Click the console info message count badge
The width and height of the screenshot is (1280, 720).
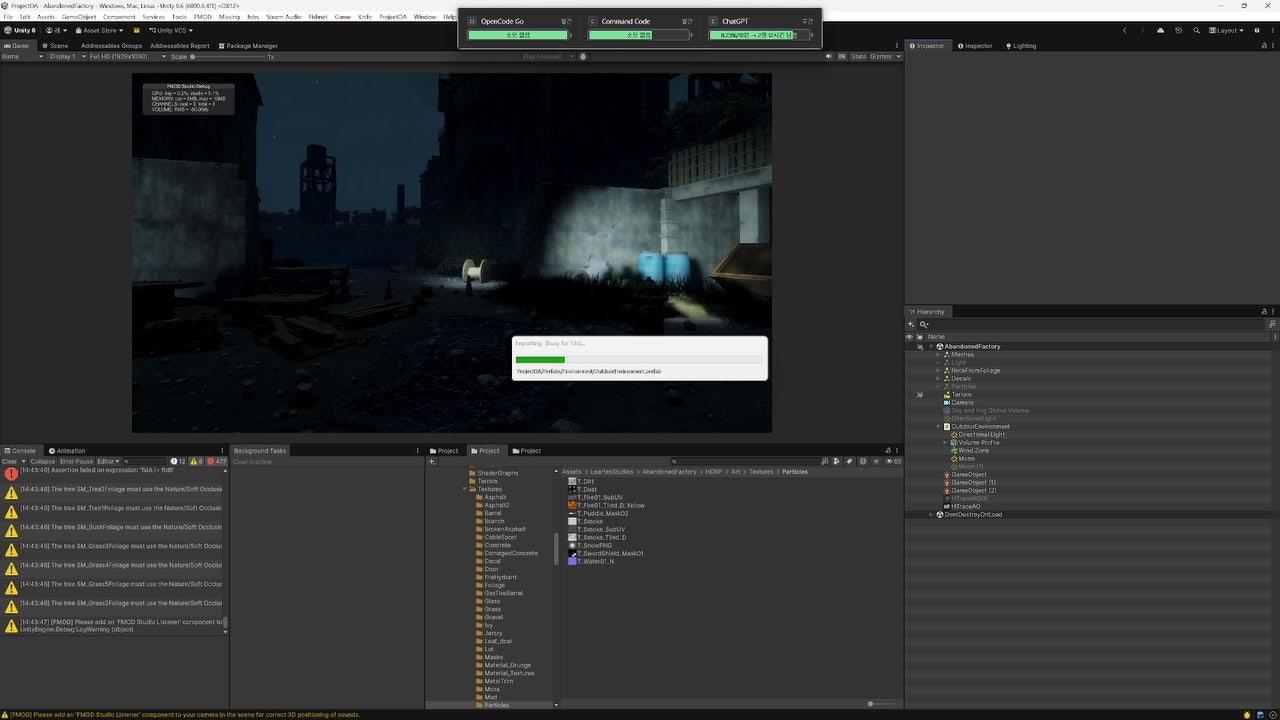coord(179,461)
